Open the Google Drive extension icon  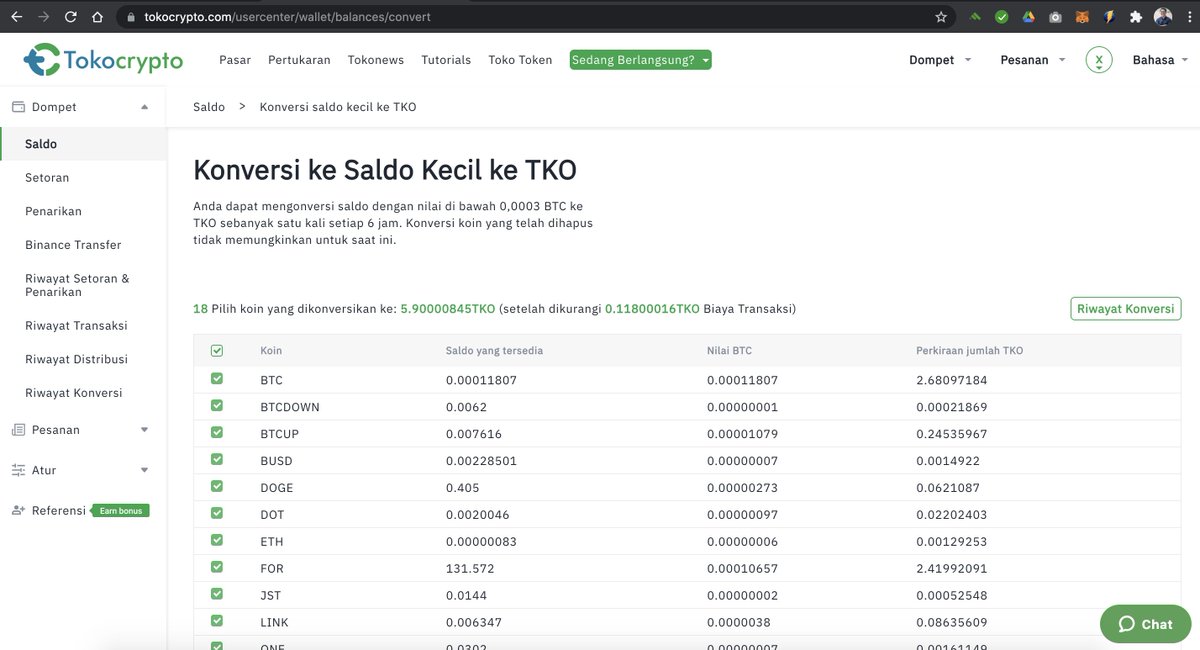click(1029, 17)
